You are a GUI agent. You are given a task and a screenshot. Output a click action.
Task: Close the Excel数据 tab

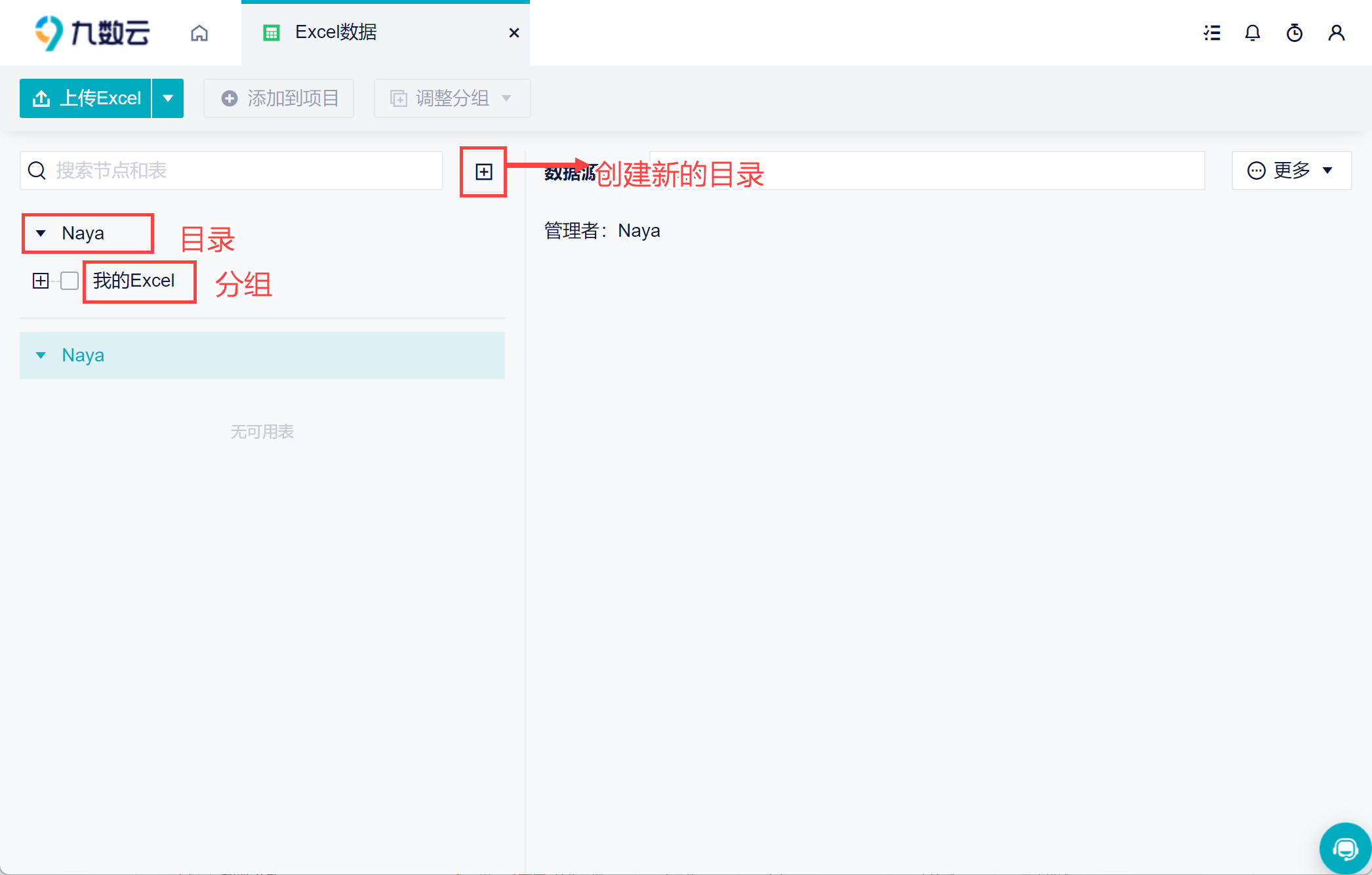(x=514, y=33)
